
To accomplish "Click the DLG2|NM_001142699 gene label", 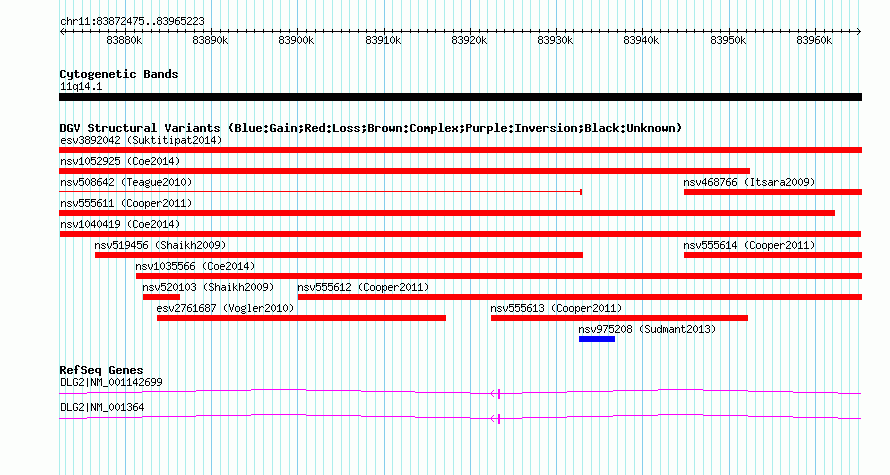I will click(x=111, y=382).
